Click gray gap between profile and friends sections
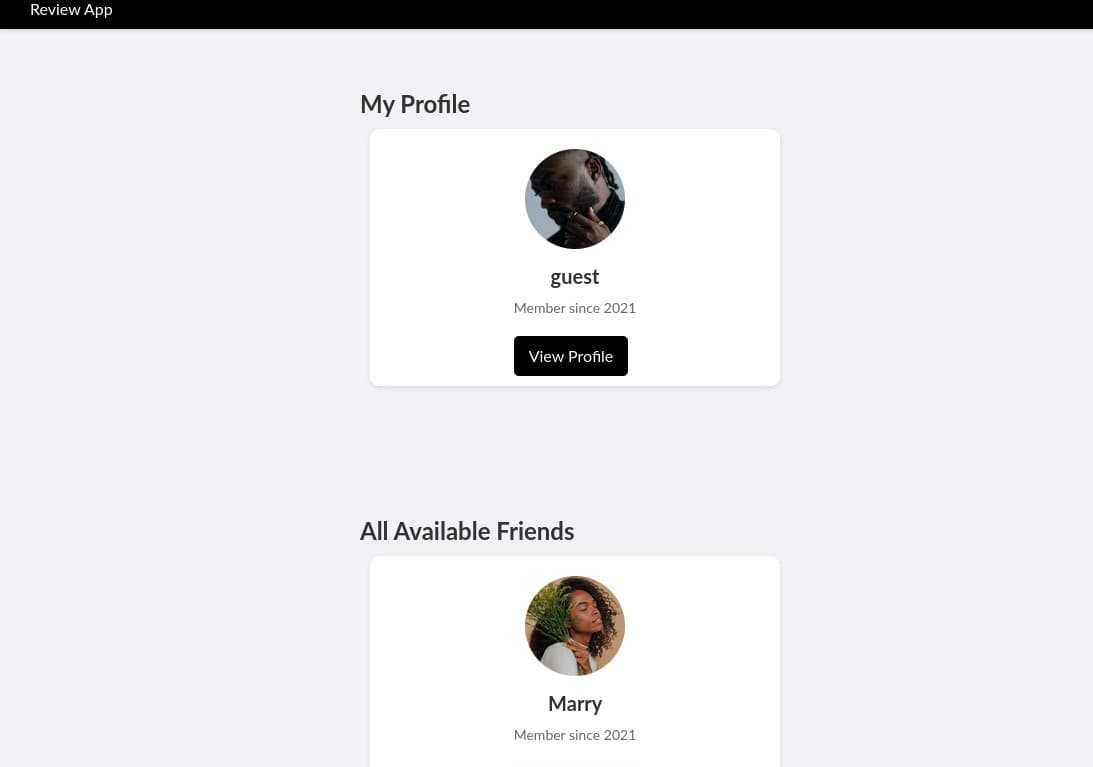The image size is (1093, 767). tap(575, 450)
